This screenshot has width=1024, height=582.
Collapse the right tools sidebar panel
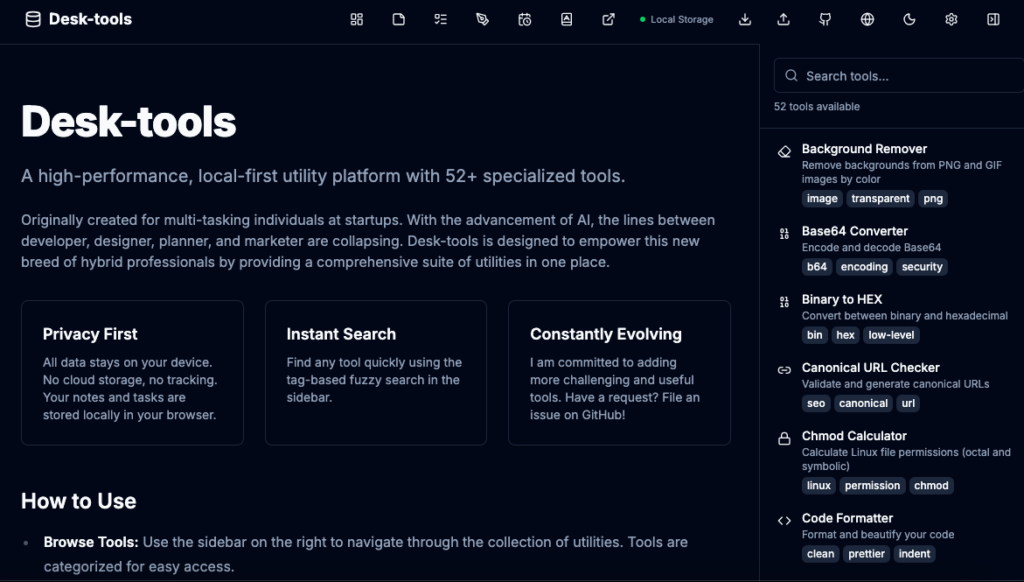click(x=993, y=19)
